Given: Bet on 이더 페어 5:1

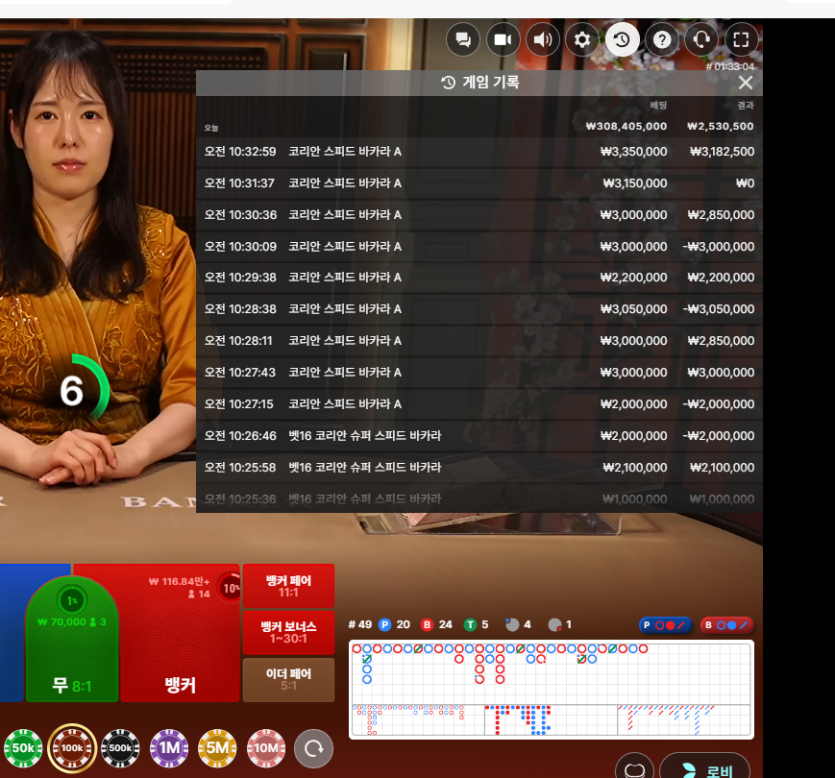Looking at the screenshot, I should [x=289, y=679].
